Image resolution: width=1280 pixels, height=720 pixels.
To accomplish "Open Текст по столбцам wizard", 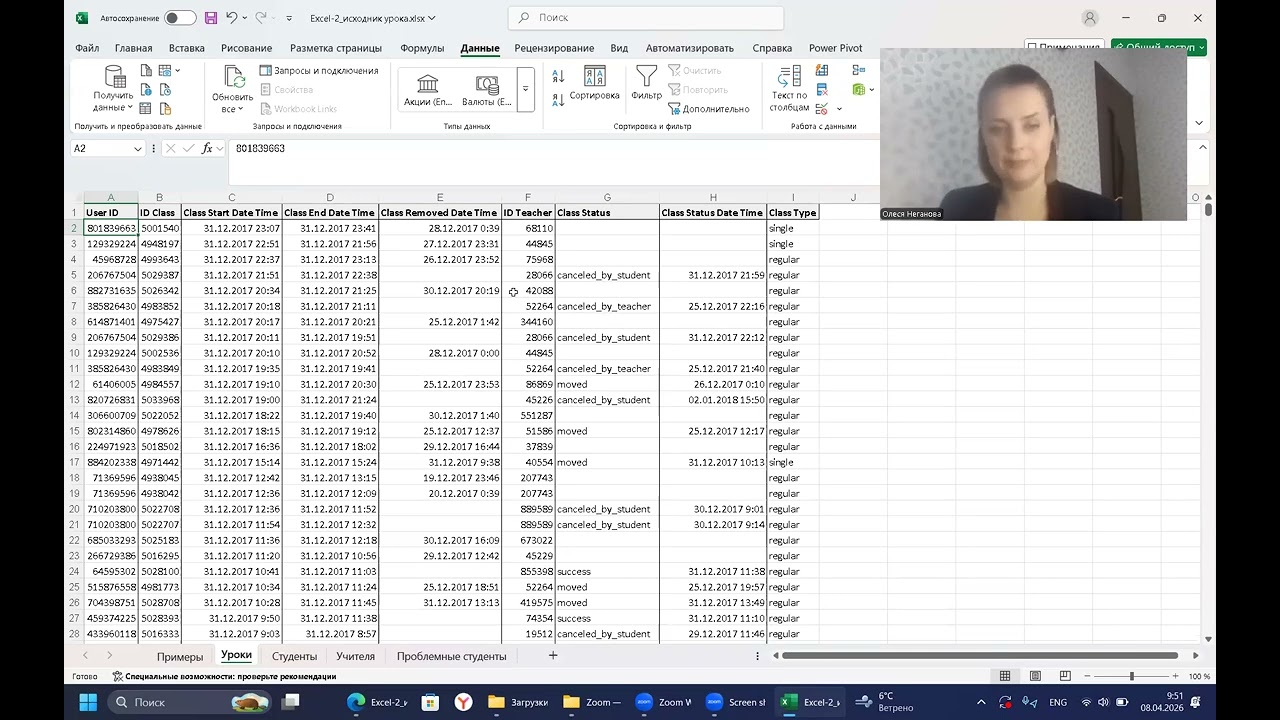I will 789,89.
